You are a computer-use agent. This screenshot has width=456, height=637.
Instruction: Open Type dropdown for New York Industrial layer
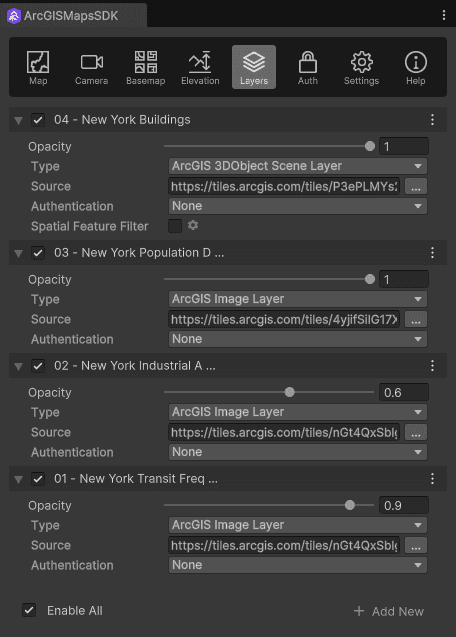point(297,412)
